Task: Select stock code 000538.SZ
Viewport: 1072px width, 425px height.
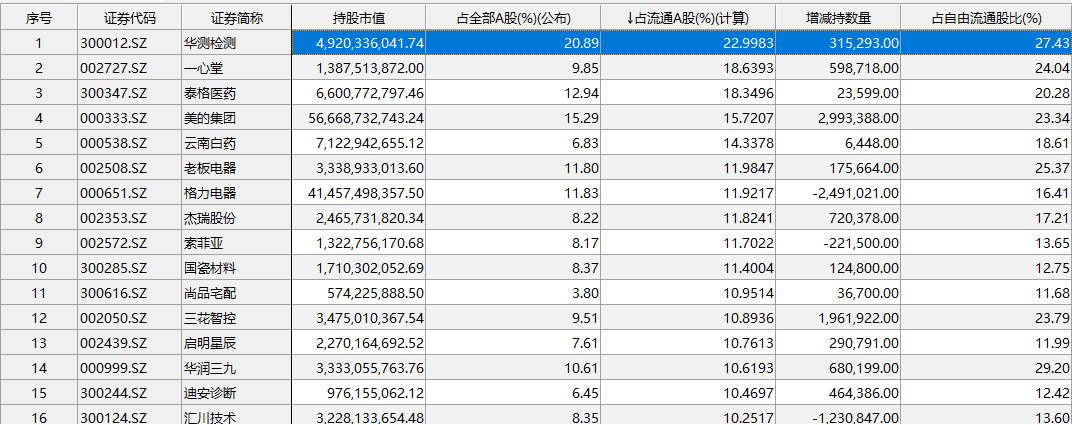Action: point(131,143)
